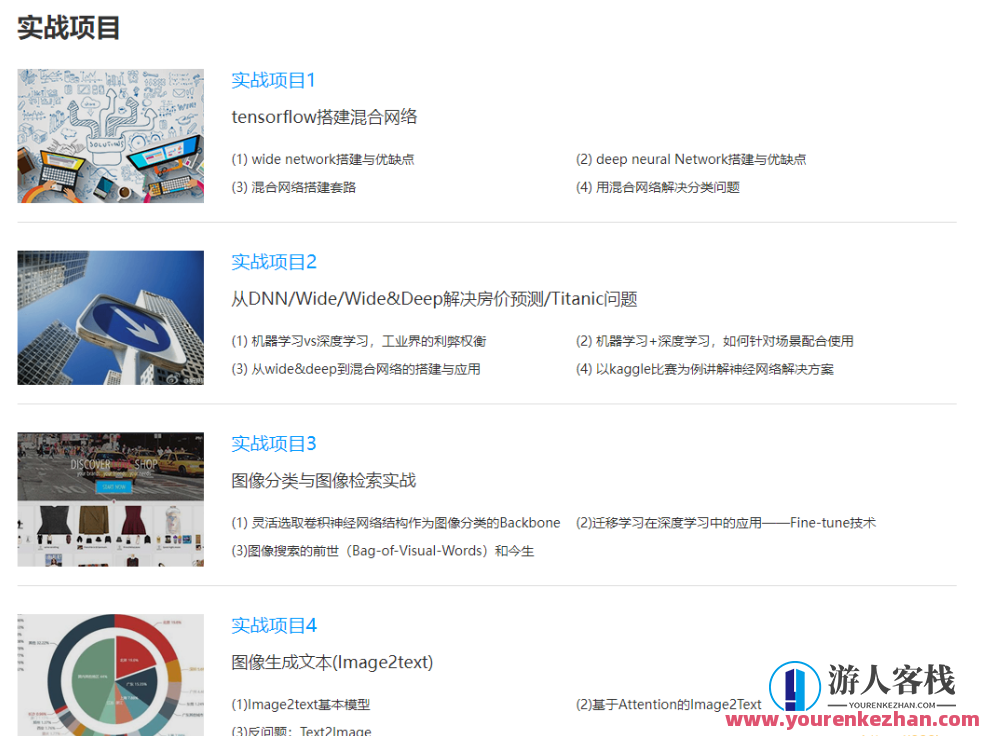
Task: Click the clothing shop thumbnail for 实战项目3
Action: coord(110,499)
